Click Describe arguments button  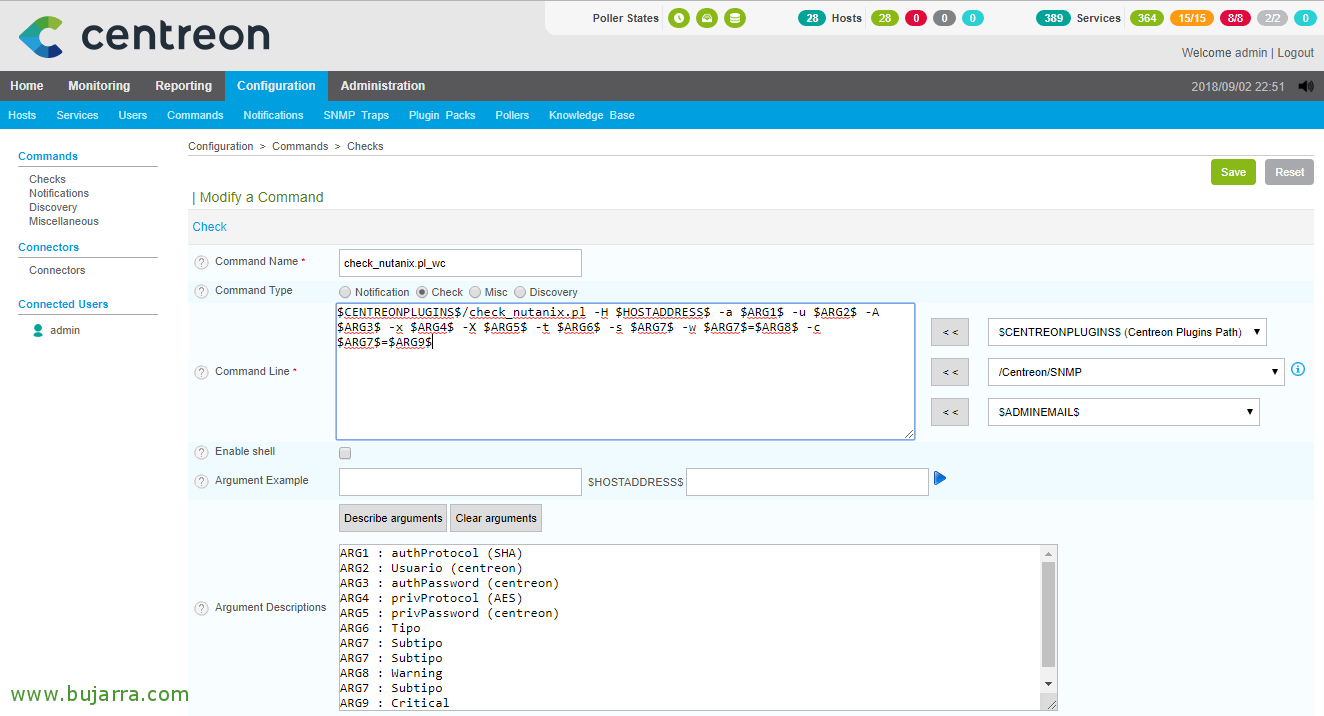(393, 518)
